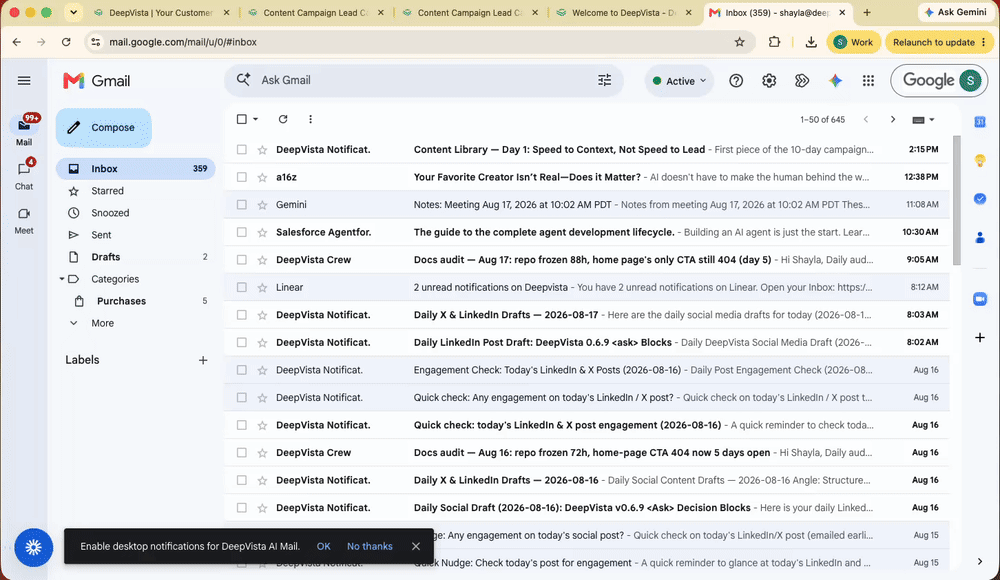The image size is (1000, 580).
Task: Open the browser extensions puzzle icon
Action: coord(774,42)
